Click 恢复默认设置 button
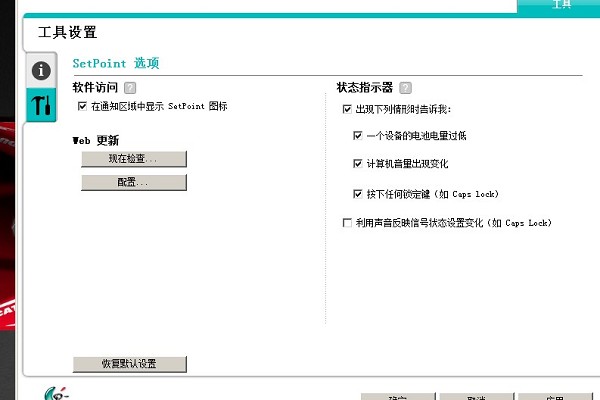The image size is (600, 400). click(x=130, y=364)
